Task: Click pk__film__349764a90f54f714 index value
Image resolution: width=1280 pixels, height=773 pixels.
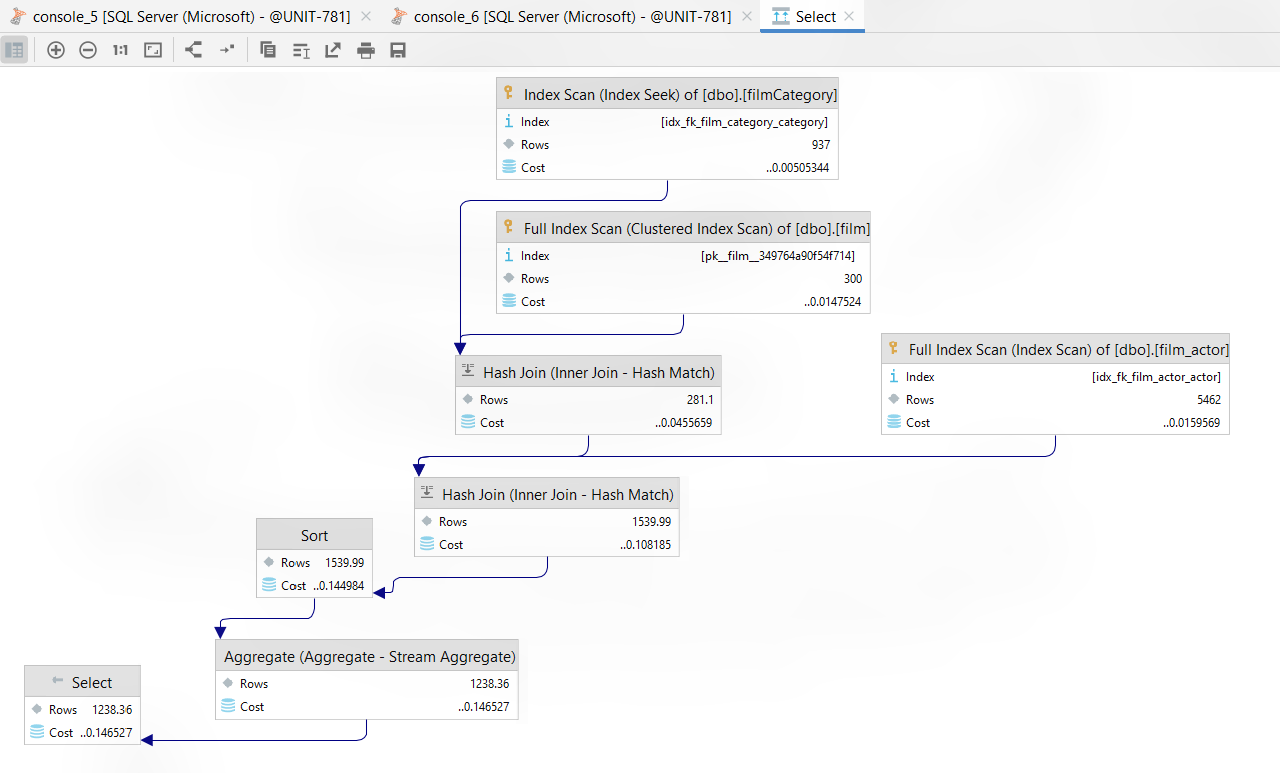Action: [778, 256]
